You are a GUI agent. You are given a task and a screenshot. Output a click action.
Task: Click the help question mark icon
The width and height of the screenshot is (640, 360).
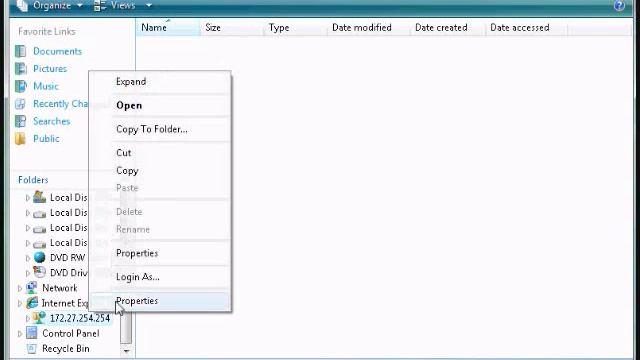620,5
